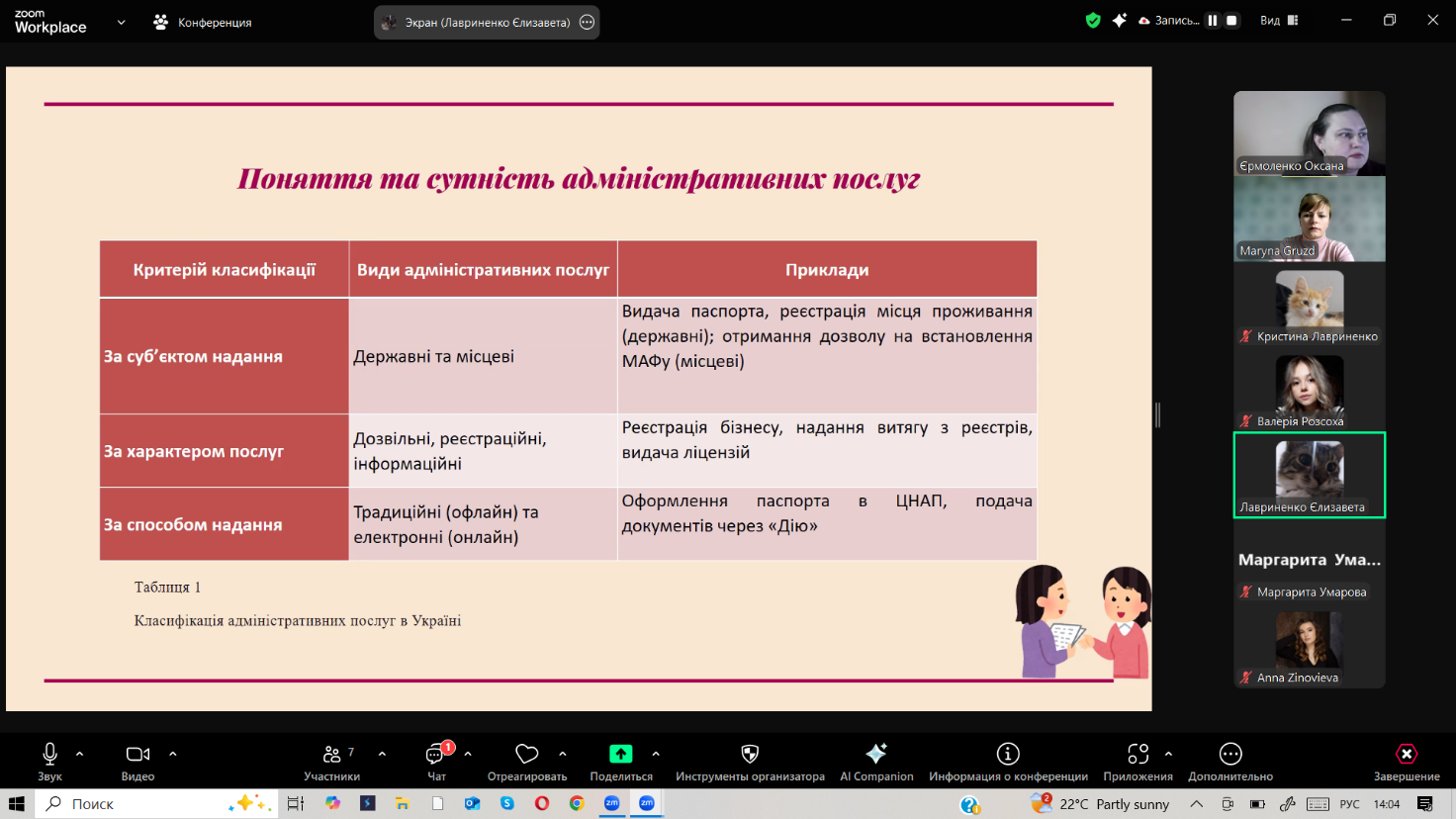This screenshot has width=1456, height=819.
Task: Click the red End meeting button
Action: tap(1406, 755)
